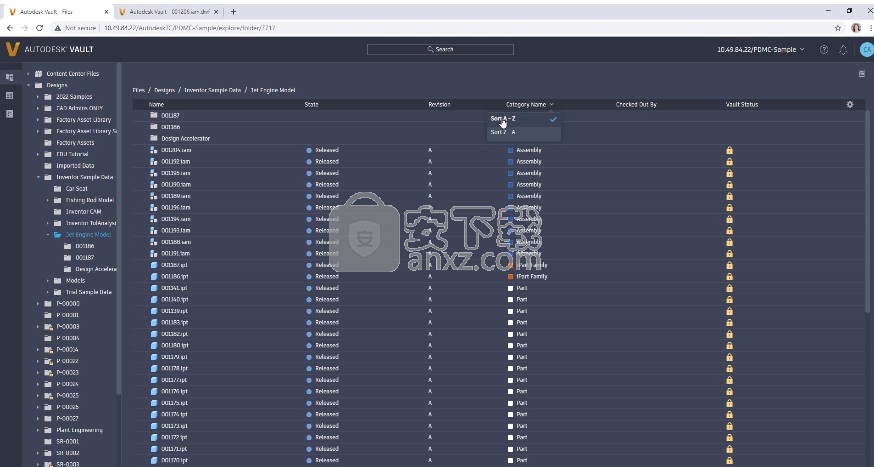Collapse the Jet Engine Model folder
This screenshot has height=467, width=874.
[47, 235]
